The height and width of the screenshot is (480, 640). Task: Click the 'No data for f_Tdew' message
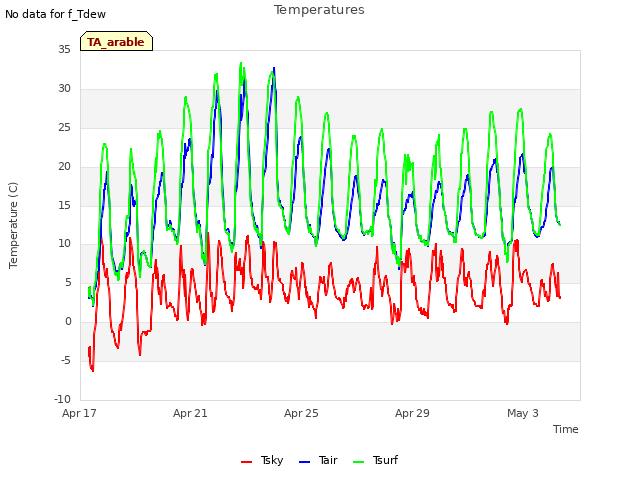pyautogui.click(x=56, y=14)
